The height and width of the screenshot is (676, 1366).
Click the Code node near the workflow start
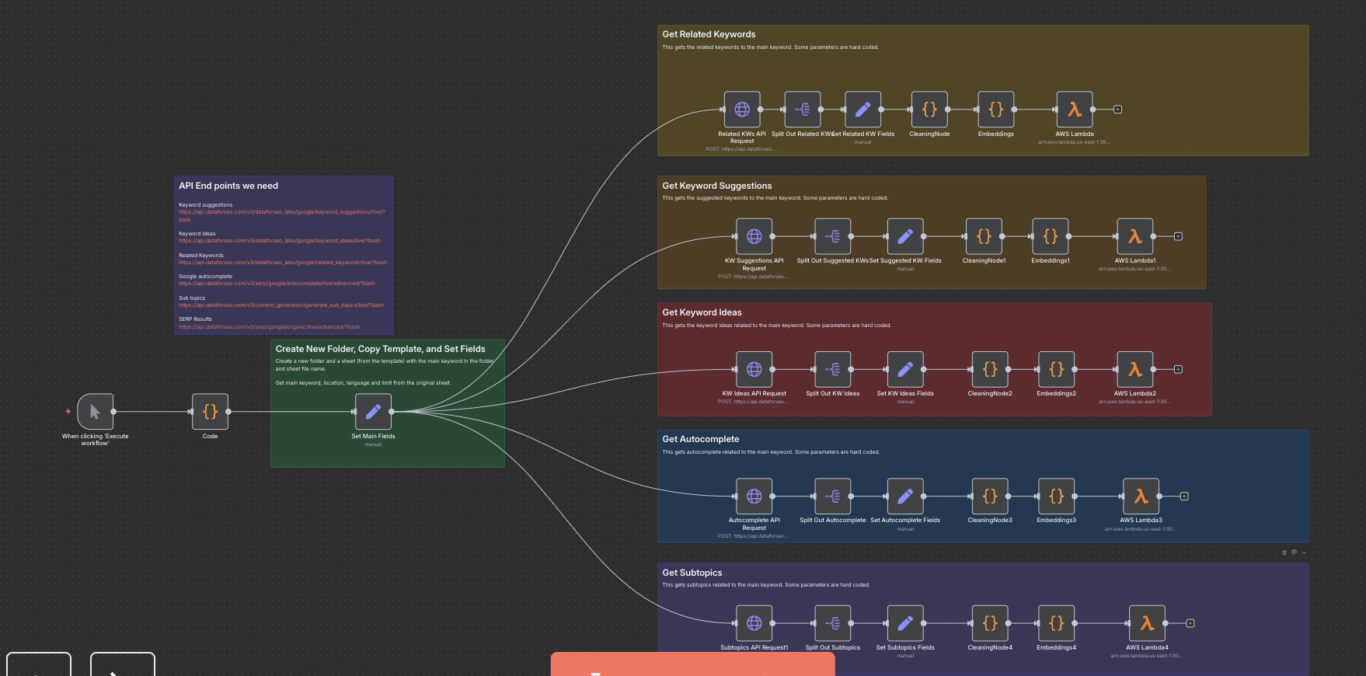tap(209, 411)
